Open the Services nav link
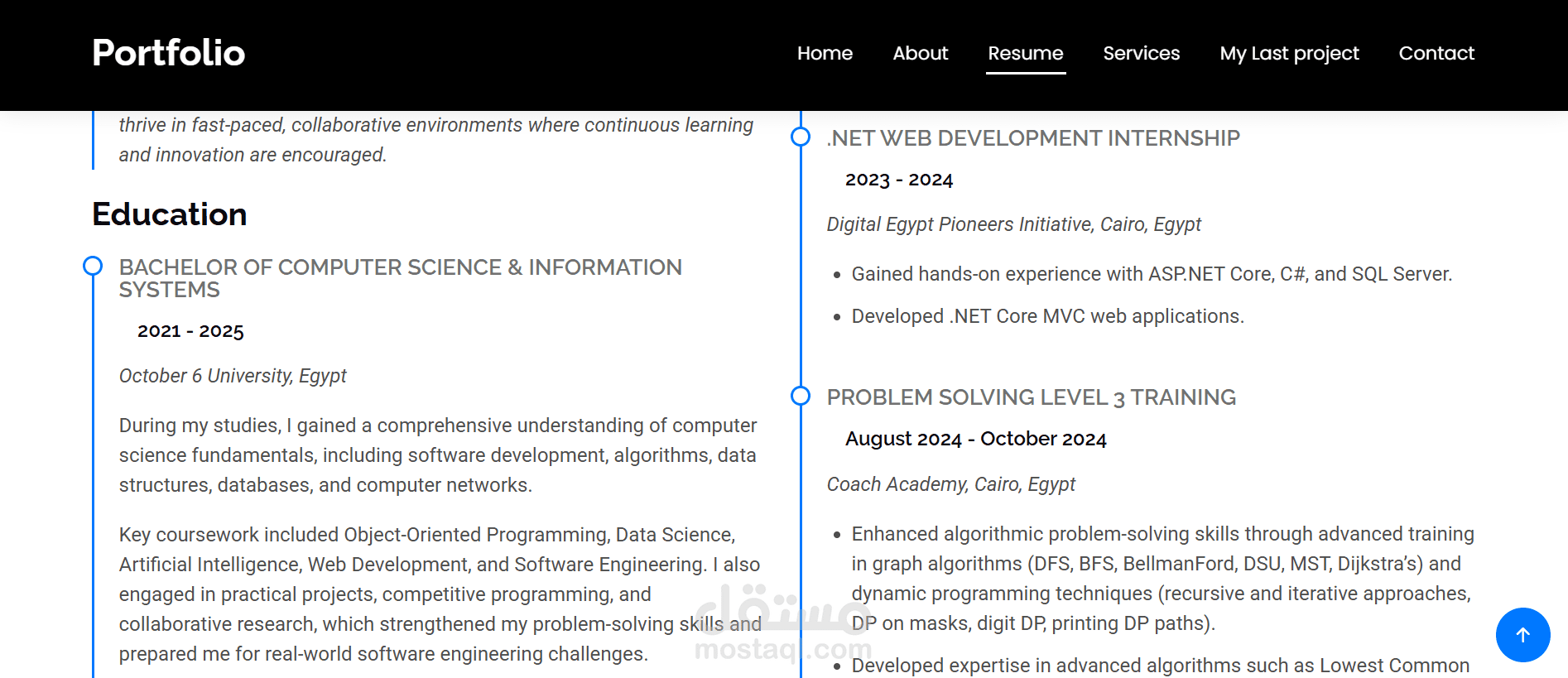The image size is (1568, 678). (1141, 53)
